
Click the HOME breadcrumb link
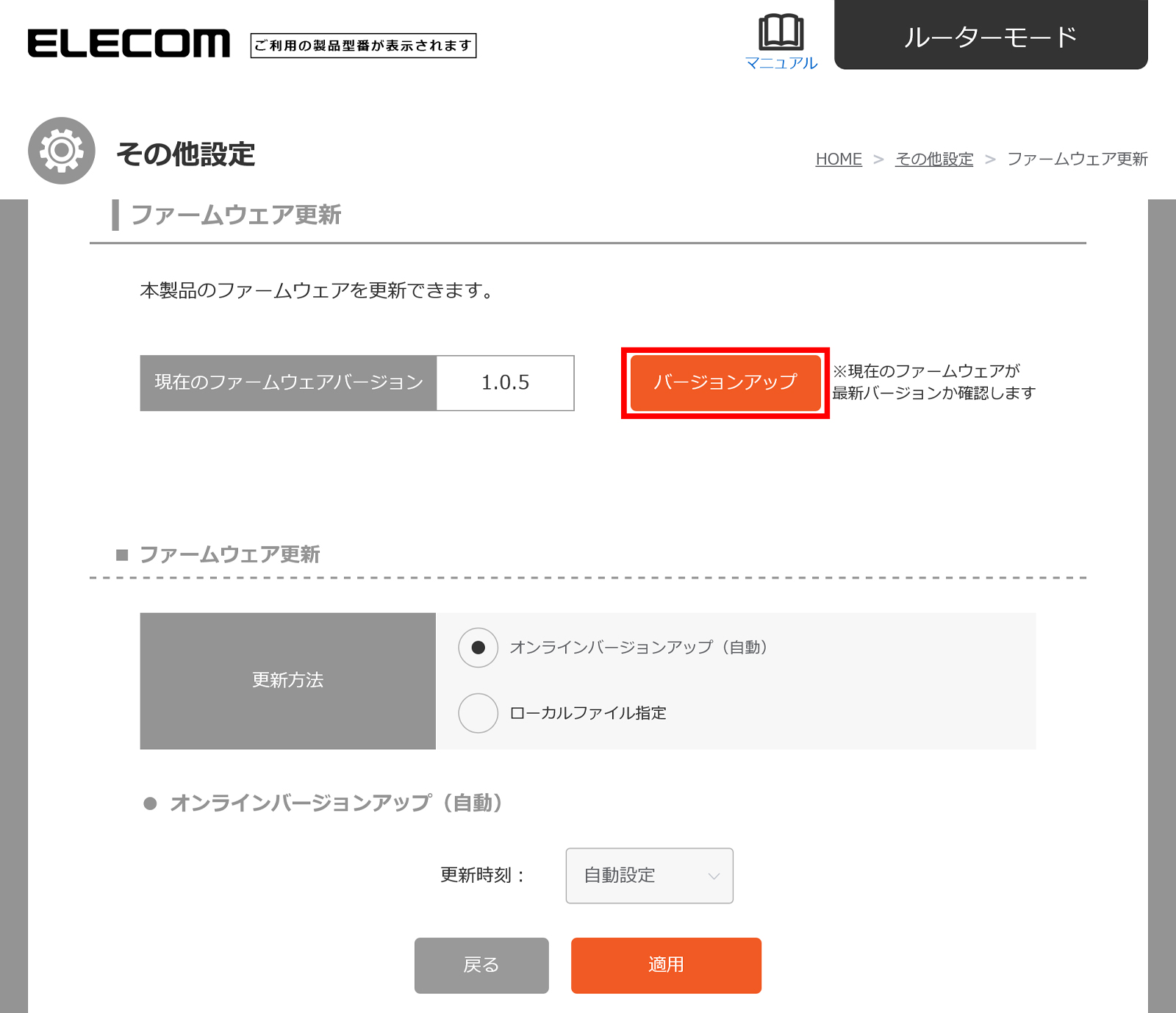(839, 159)
